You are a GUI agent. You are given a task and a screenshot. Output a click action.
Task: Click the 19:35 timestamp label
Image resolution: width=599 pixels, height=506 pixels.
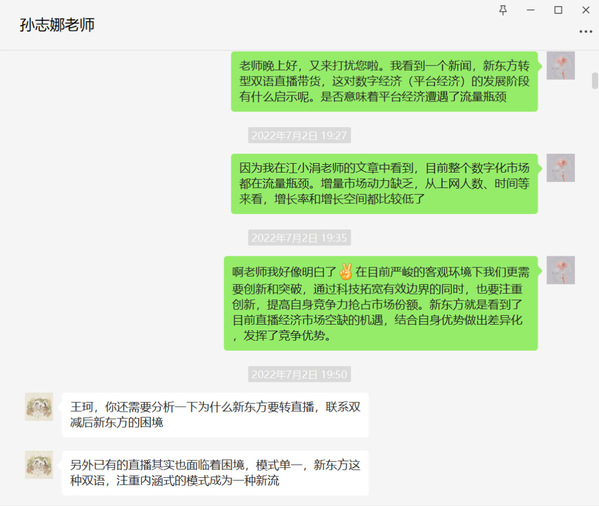(x=300, y=238)
